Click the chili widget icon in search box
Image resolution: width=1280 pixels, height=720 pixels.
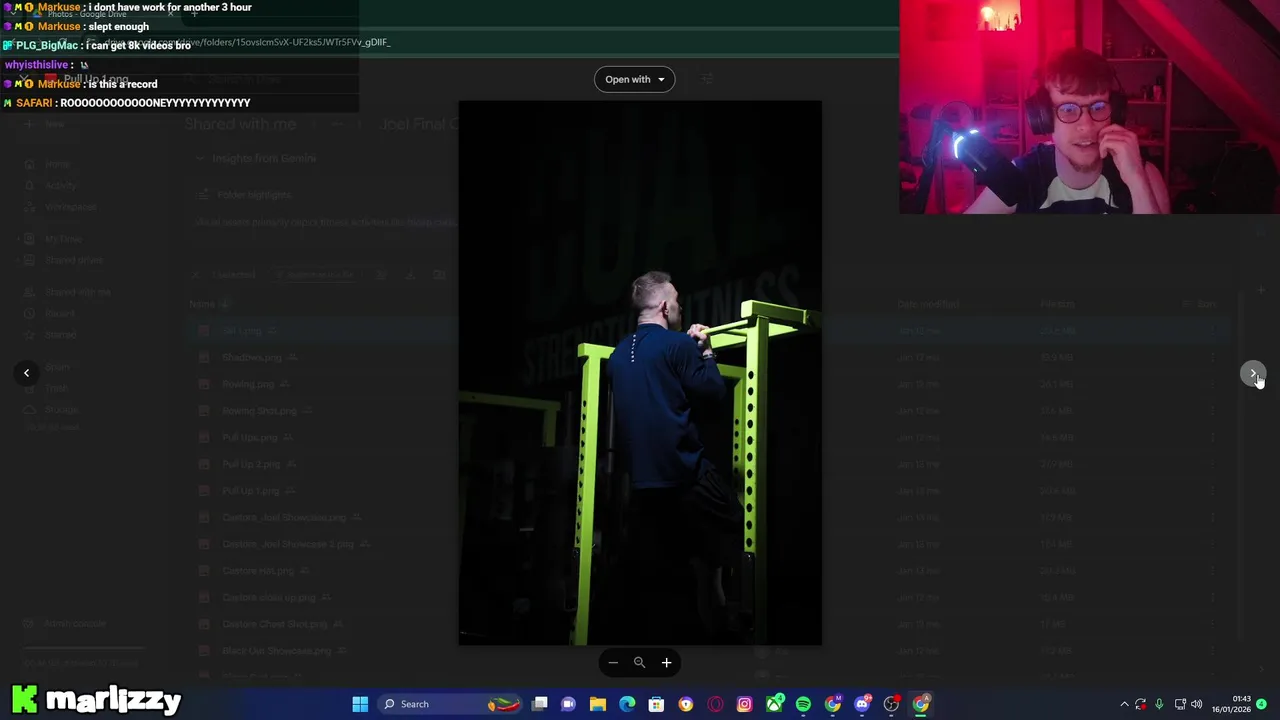504,704
